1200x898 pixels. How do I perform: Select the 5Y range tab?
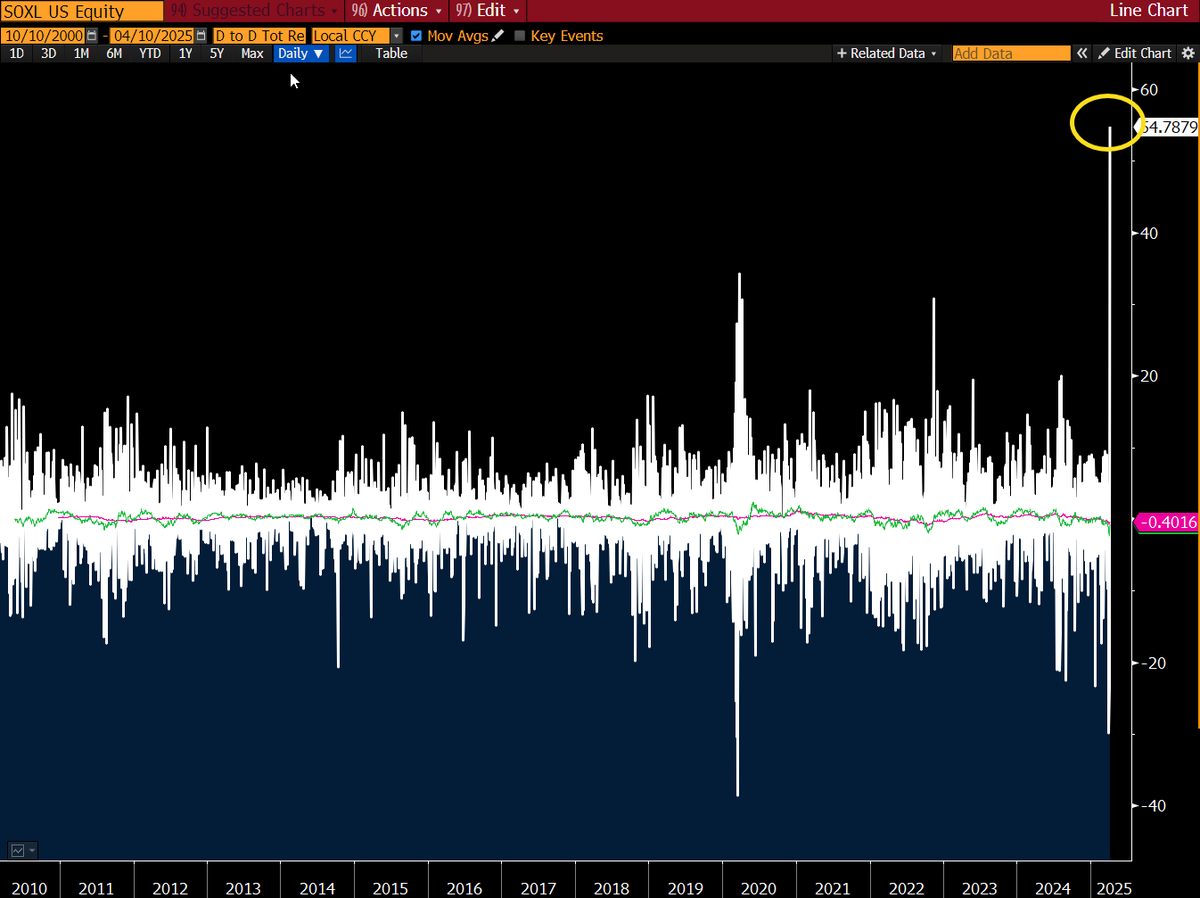tap(217, 54)
